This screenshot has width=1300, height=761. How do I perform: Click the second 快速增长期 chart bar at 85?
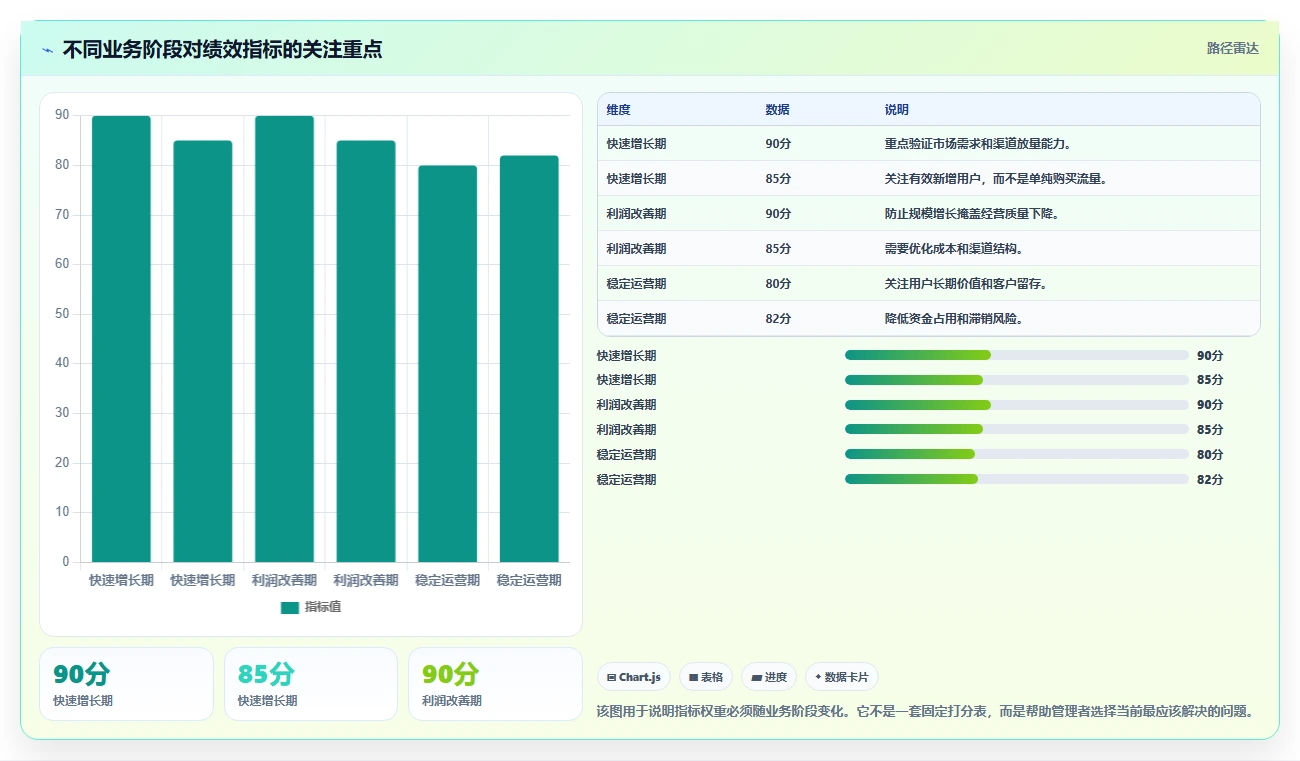203,351
